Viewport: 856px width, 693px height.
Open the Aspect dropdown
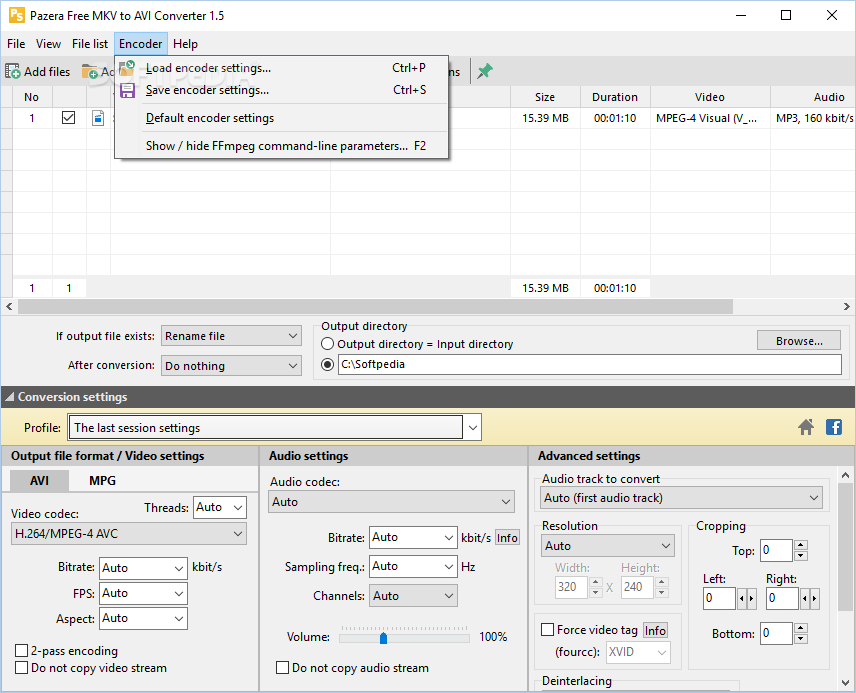click(144, 618)
